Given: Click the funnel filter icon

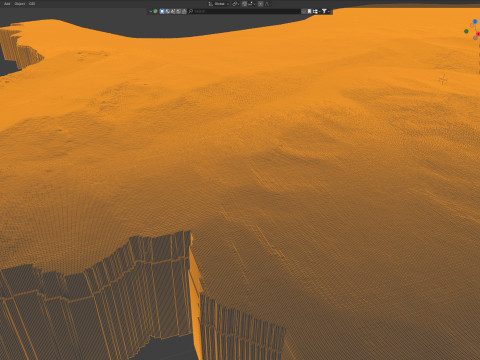Looking at the screenshot, I should click(324, 11).
